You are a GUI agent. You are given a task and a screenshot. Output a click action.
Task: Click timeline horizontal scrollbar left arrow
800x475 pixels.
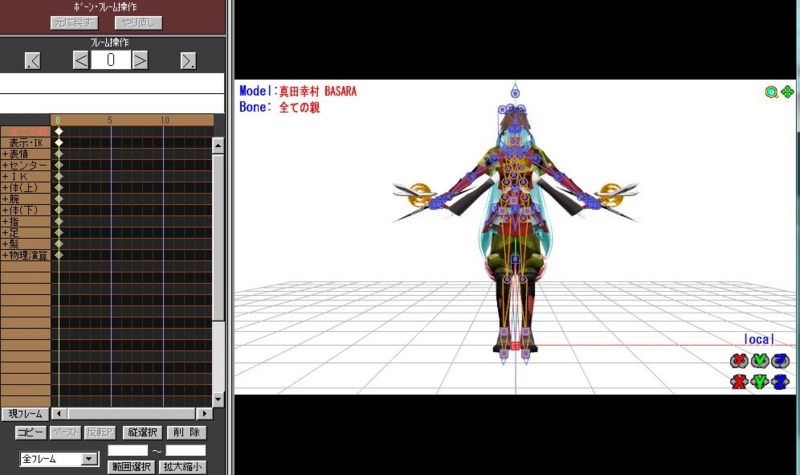(x=59, y=413)
